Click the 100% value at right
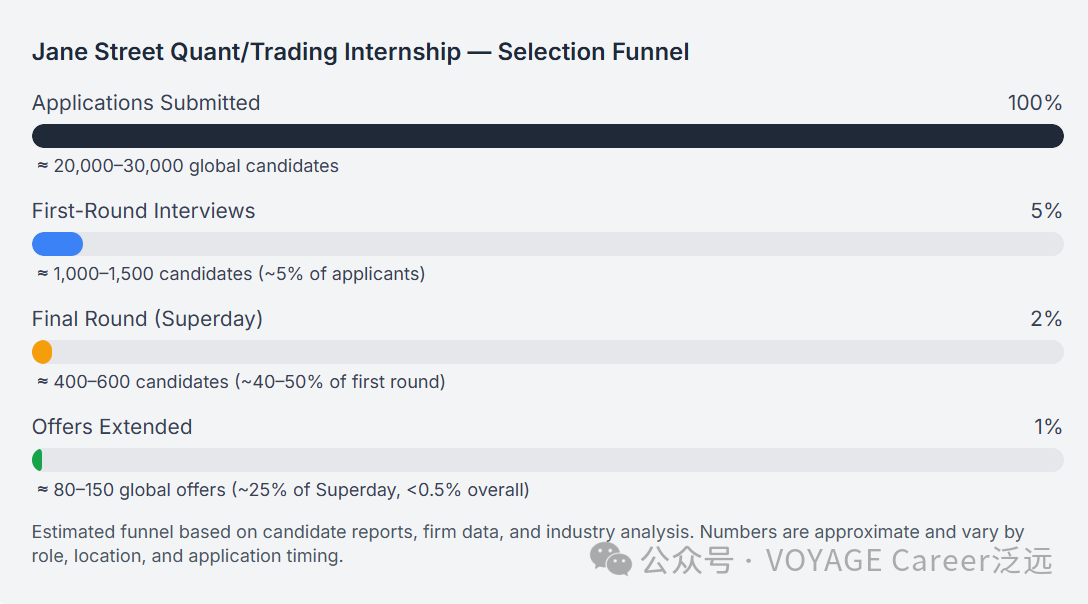1088x604 pixels. click(1034, 103)
